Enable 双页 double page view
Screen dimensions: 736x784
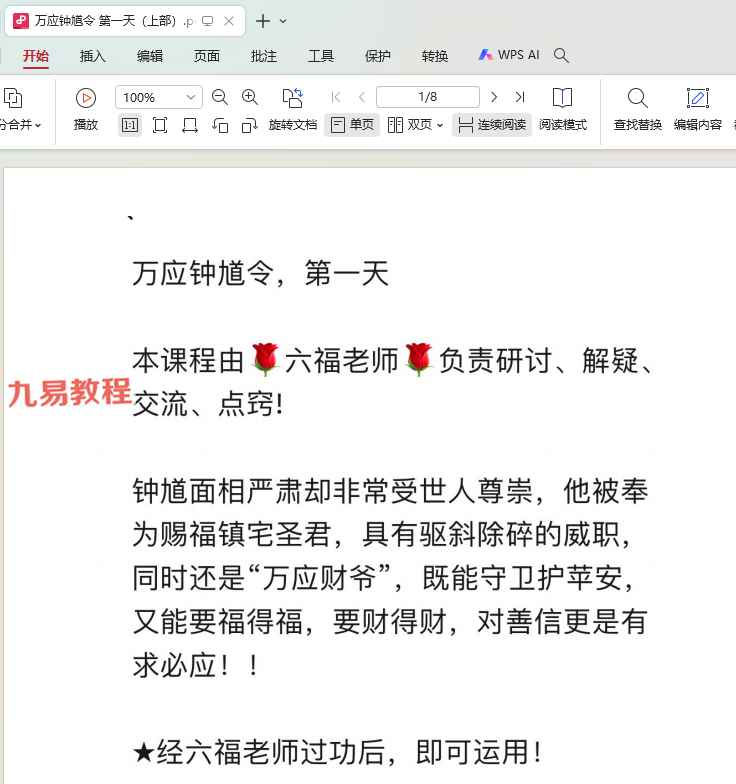pos(410,124)
